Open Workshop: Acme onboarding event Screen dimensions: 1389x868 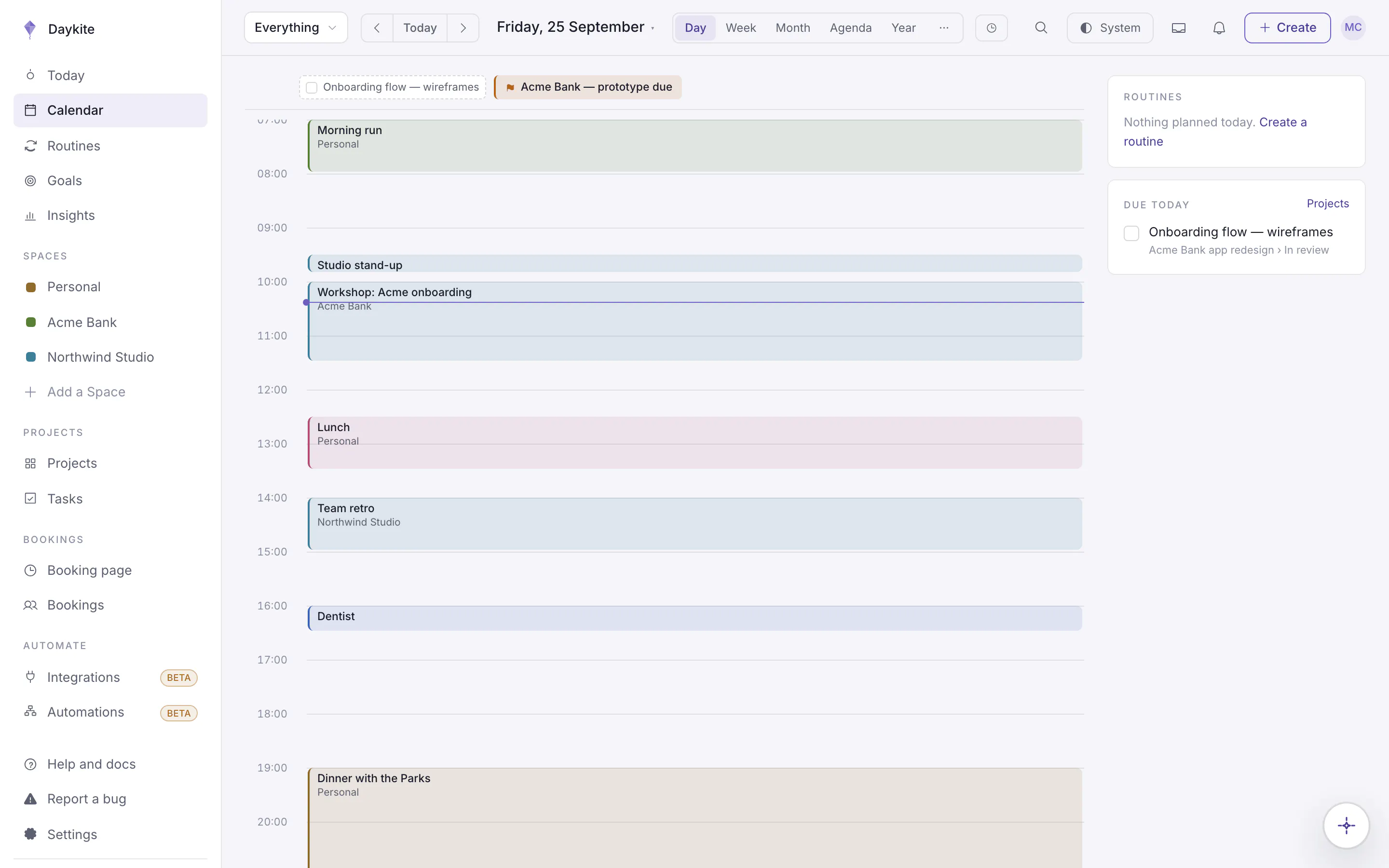click(x=694, y=321)
